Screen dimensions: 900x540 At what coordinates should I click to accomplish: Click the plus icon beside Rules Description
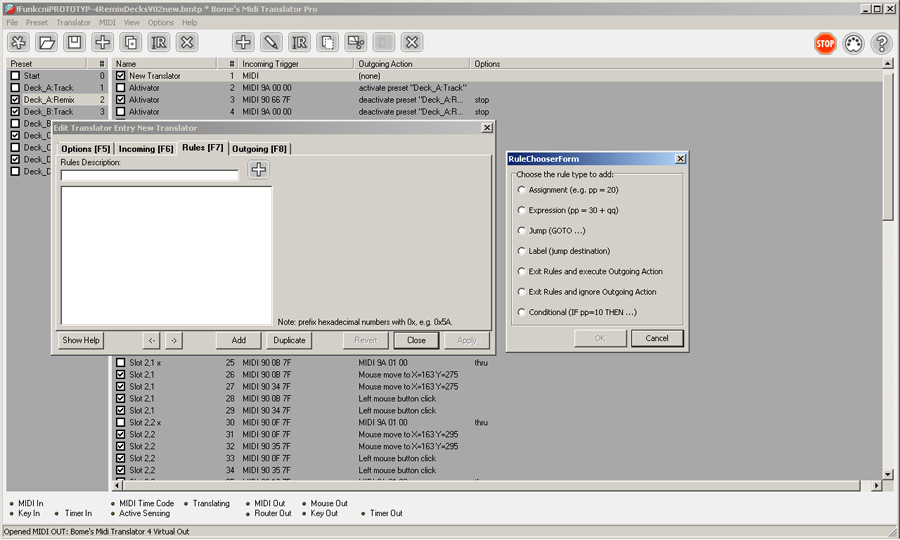coord(258,170)
